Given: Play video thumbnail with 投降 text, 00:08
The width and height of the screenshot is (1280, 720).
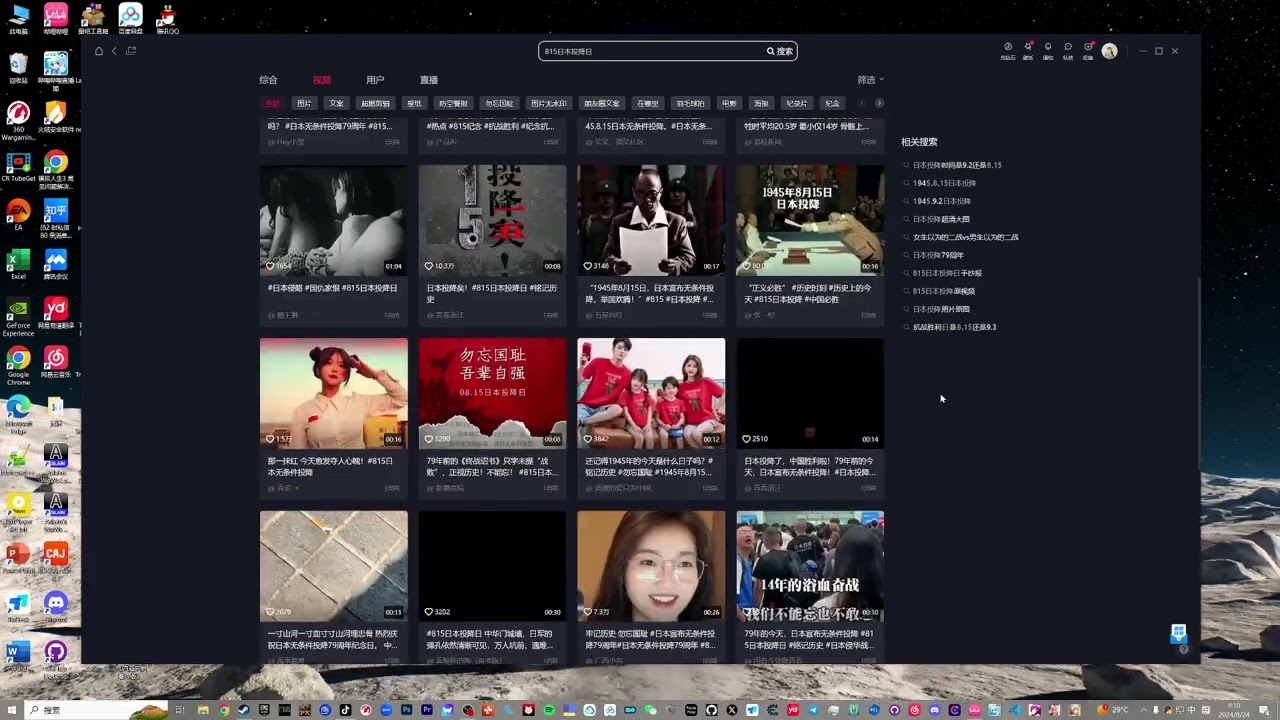Looking at the screenshot, I should (492, 220).
